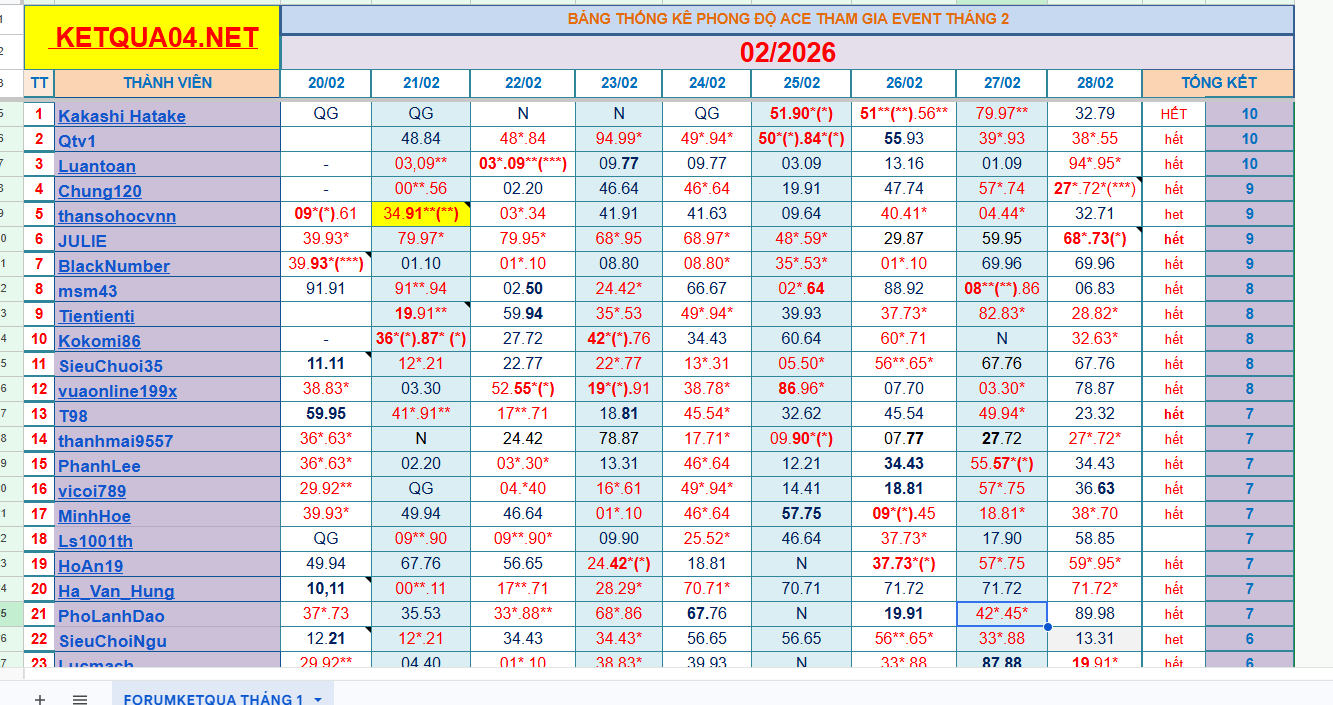Select the yellow highlighted 34.91**(**) cell

[420, 213]
